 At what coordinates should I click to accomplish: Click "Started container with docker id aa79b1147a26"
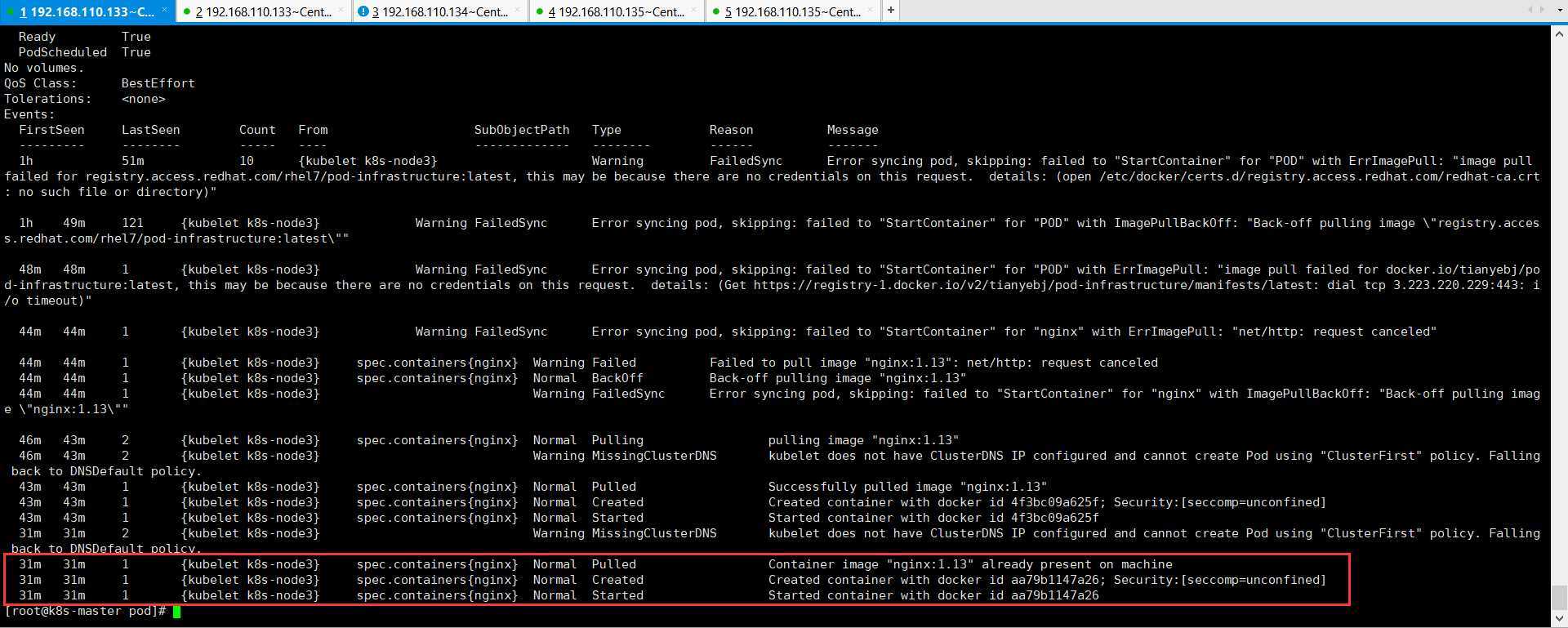pos(933,595)
